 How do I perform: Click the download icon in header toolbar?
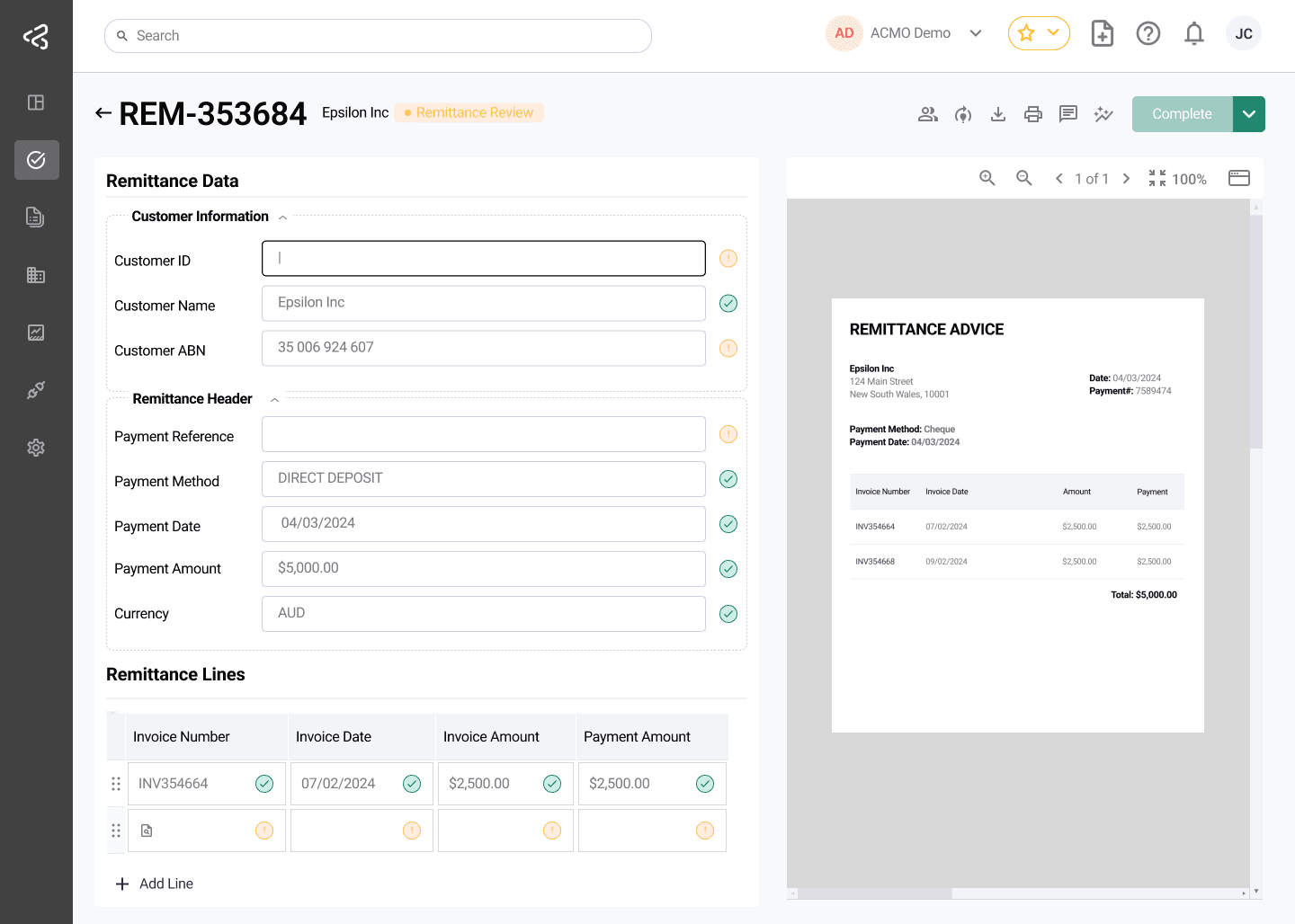pos(998,114)
